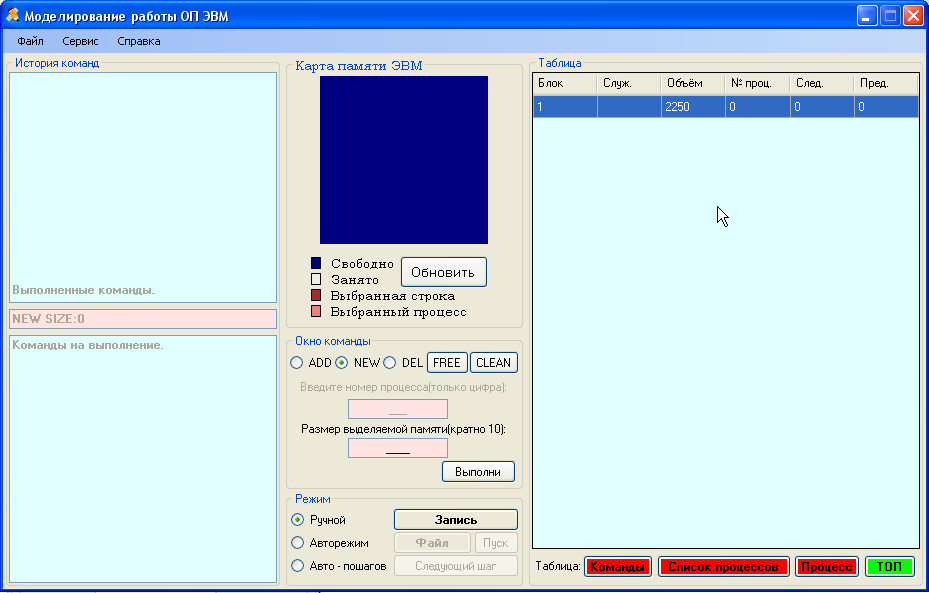
Task: Click the Команды на выполнение list
Action: [143, 459]
